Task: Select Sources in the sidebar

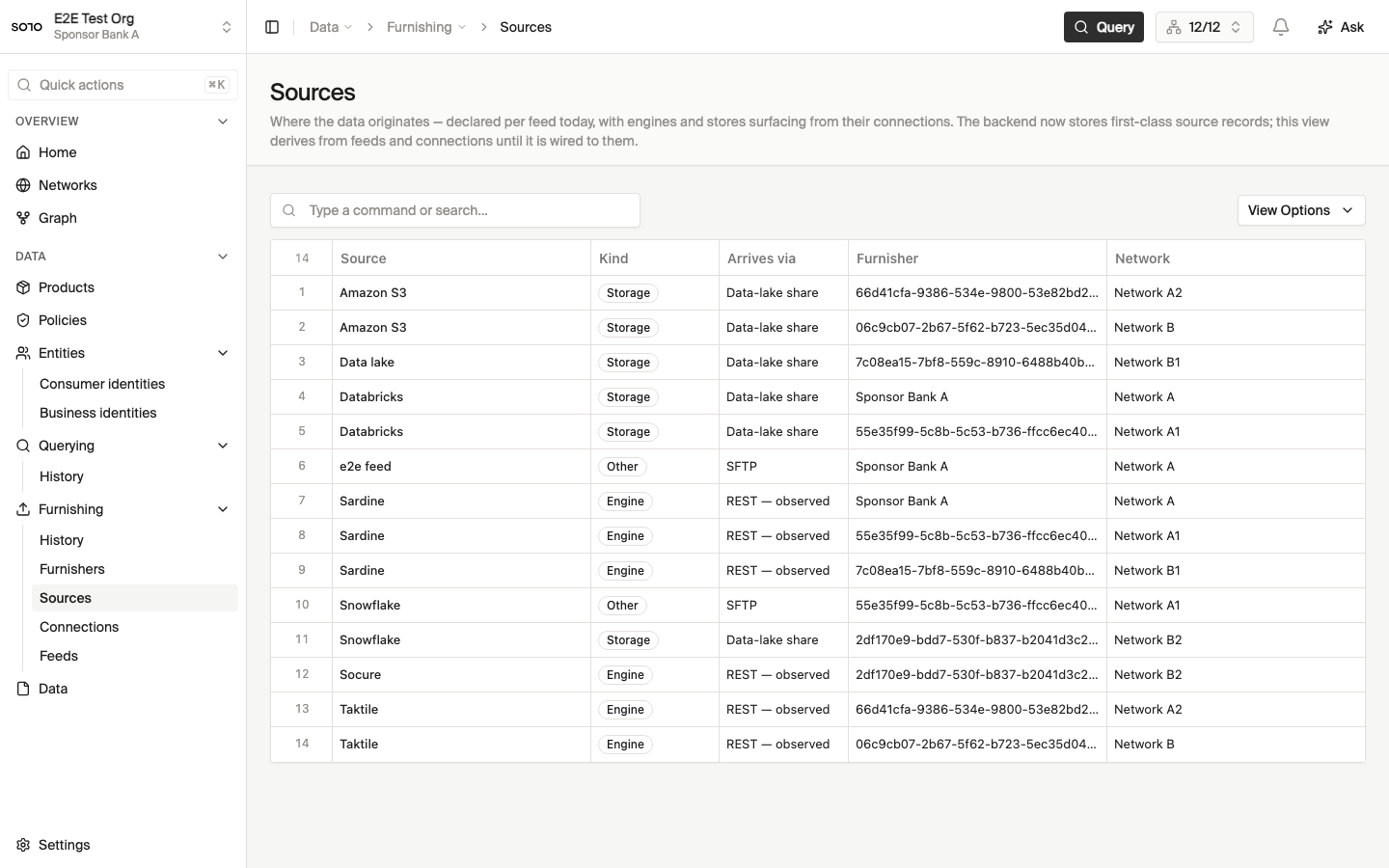Action: click(135, 598)
